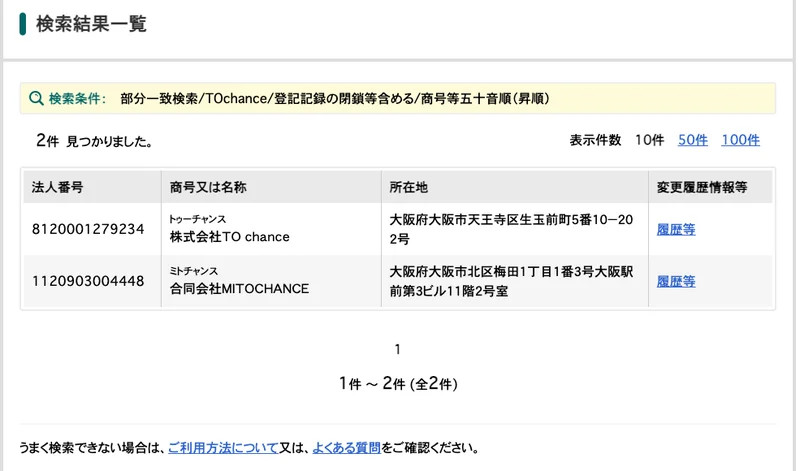Click the 2件 見つかりました result count
Screen dimensions: 800x471
coord(94,140)
